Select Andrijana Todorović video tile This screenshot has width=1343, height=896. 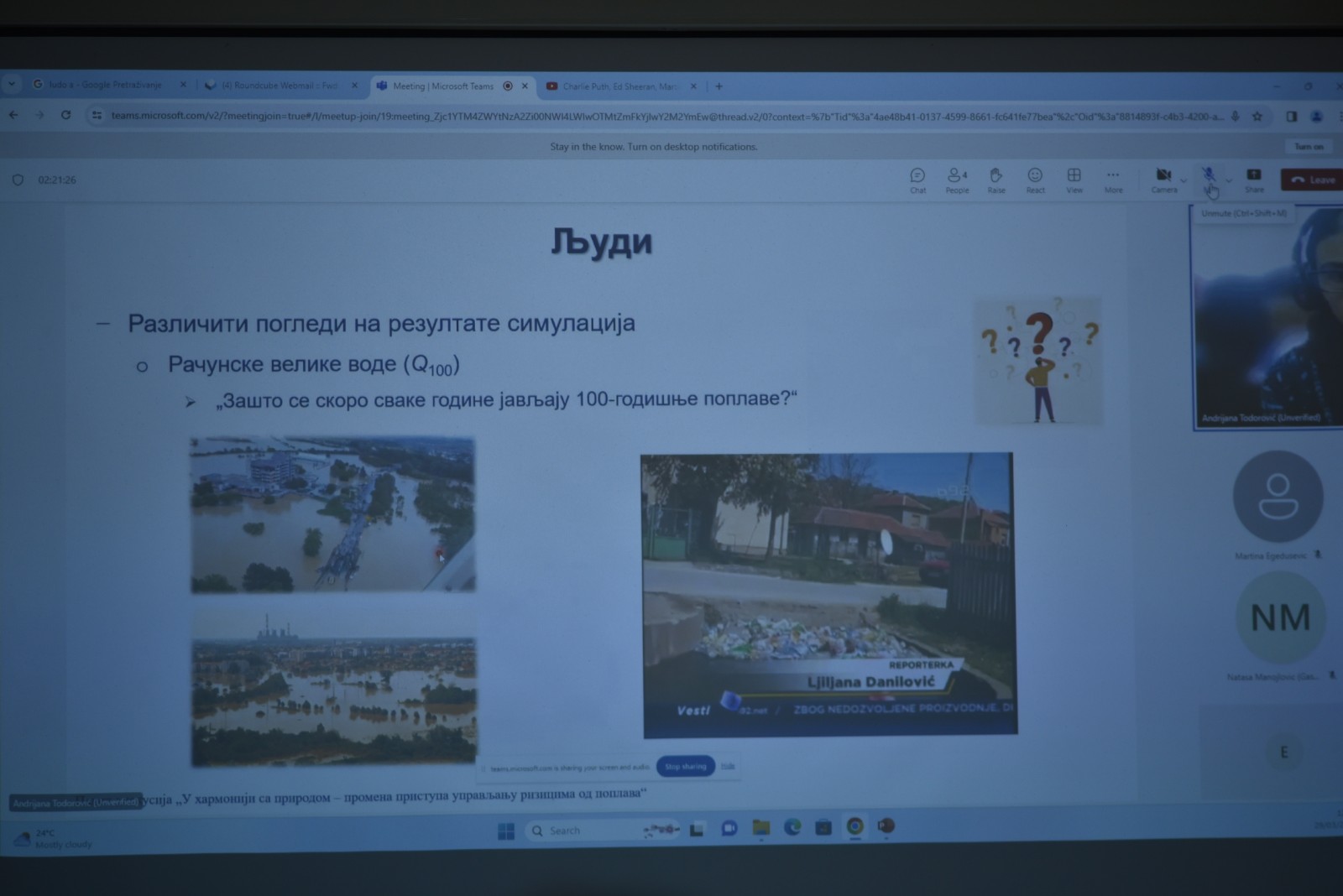[x=1267, y=317]
